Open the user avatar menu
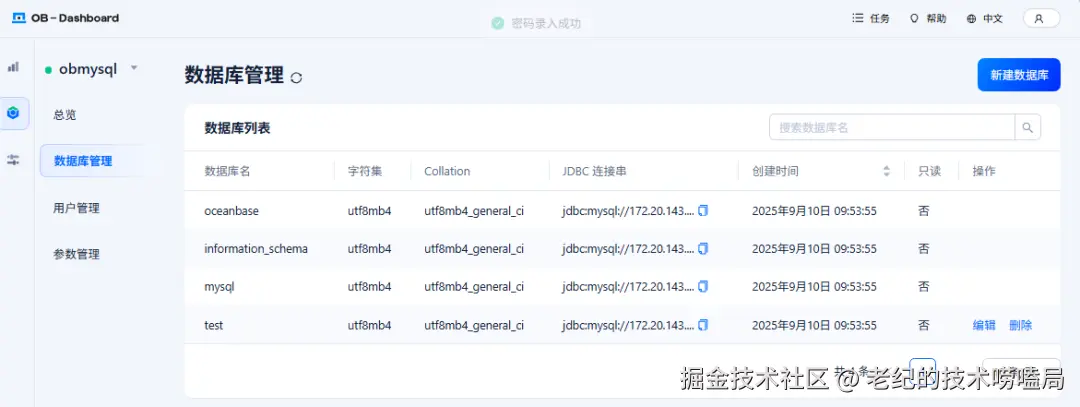 coord(1041,19)
